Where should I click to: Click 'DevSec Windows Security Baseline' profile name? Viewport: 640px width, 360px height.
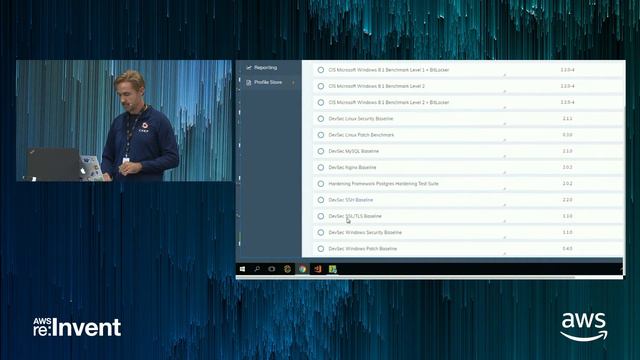(x=365, y=233)
